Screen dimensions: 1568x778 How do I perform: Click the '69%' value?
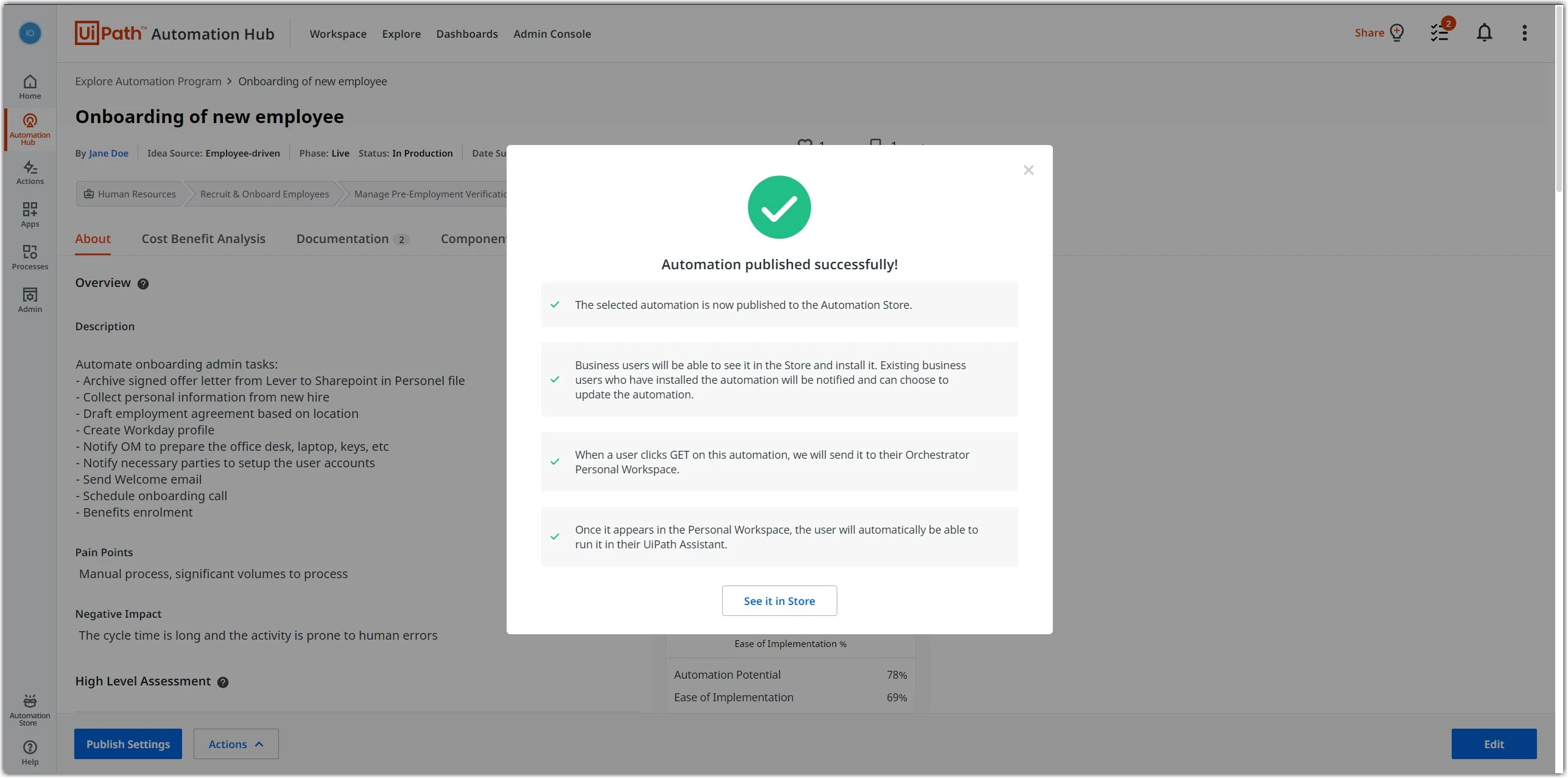(x=896, y=697)
